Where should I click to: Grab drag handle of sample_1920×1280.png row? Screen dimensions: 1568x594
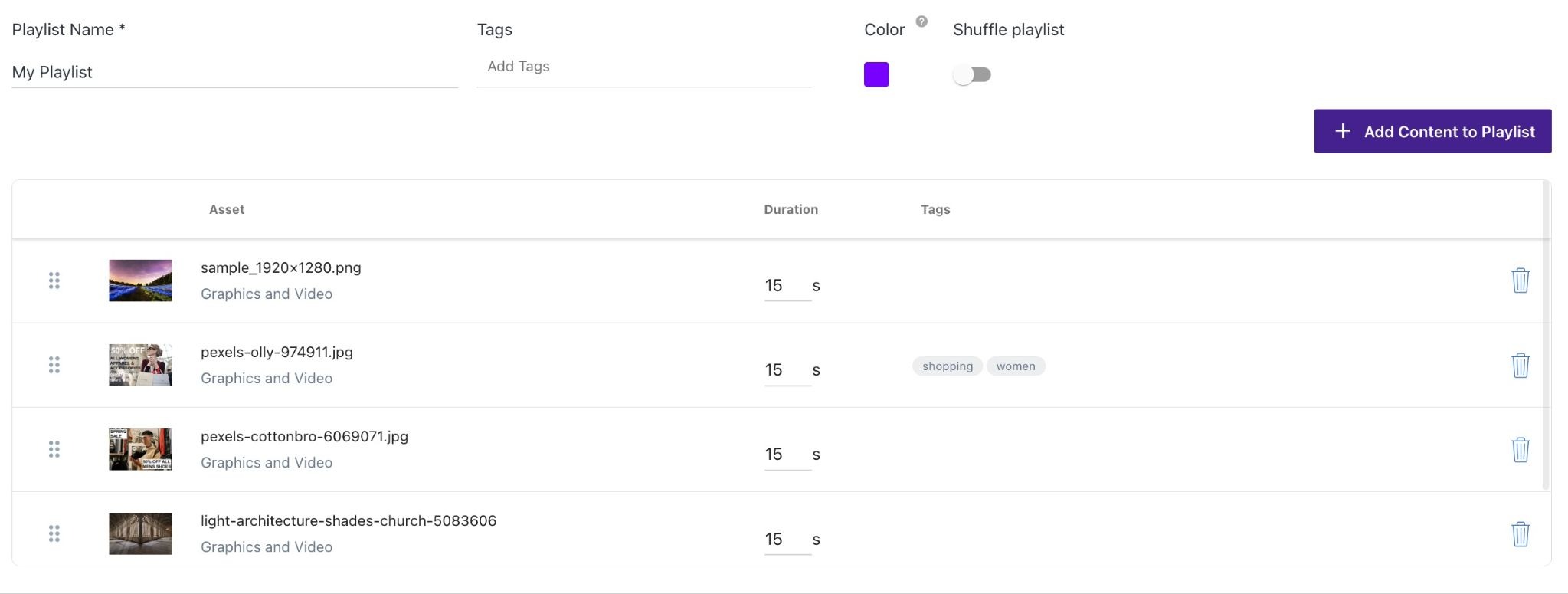click(x=54, y=281)
